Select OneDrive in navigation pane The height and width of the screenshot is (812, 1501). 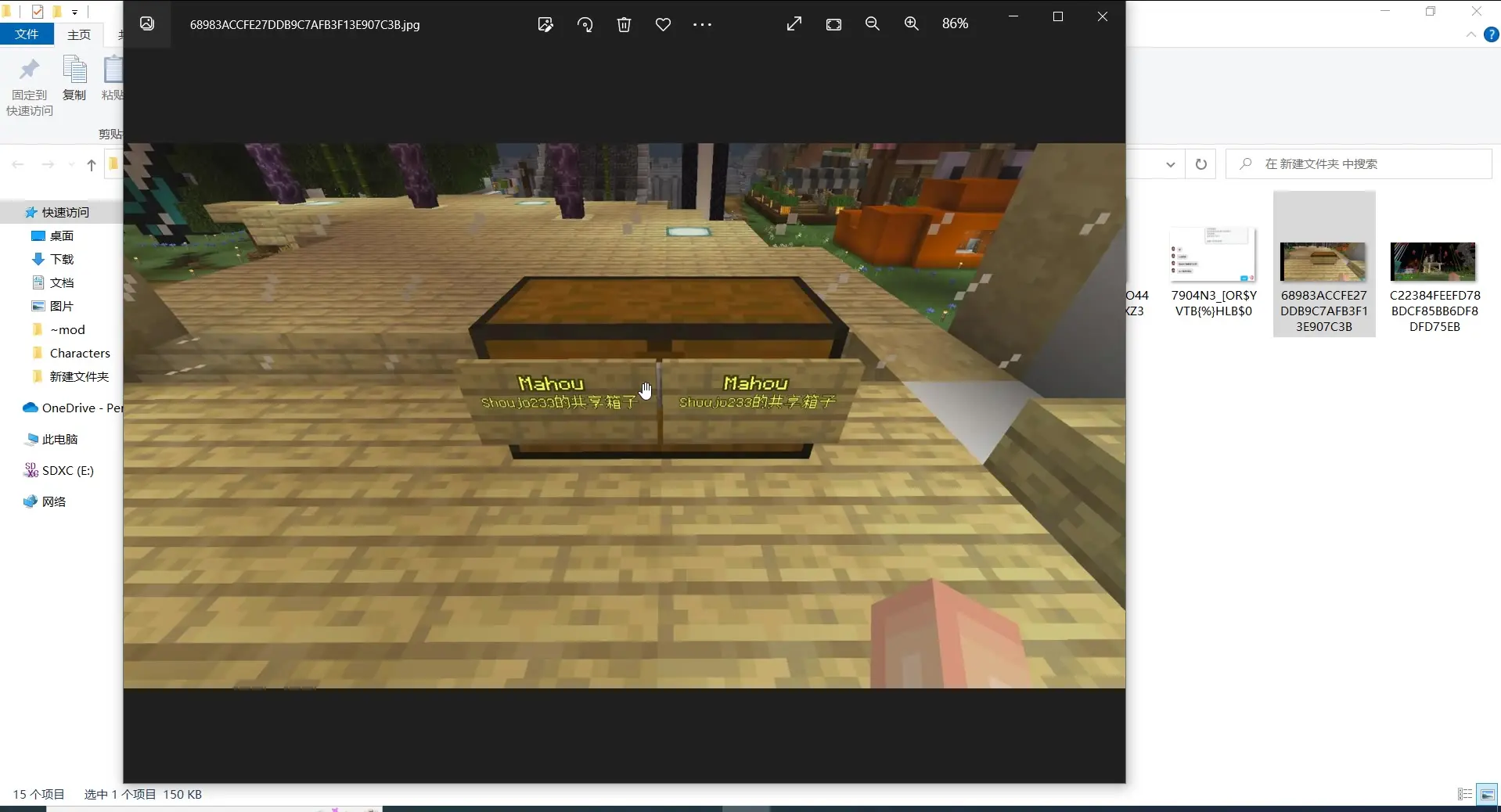click(x=73, y=408)
